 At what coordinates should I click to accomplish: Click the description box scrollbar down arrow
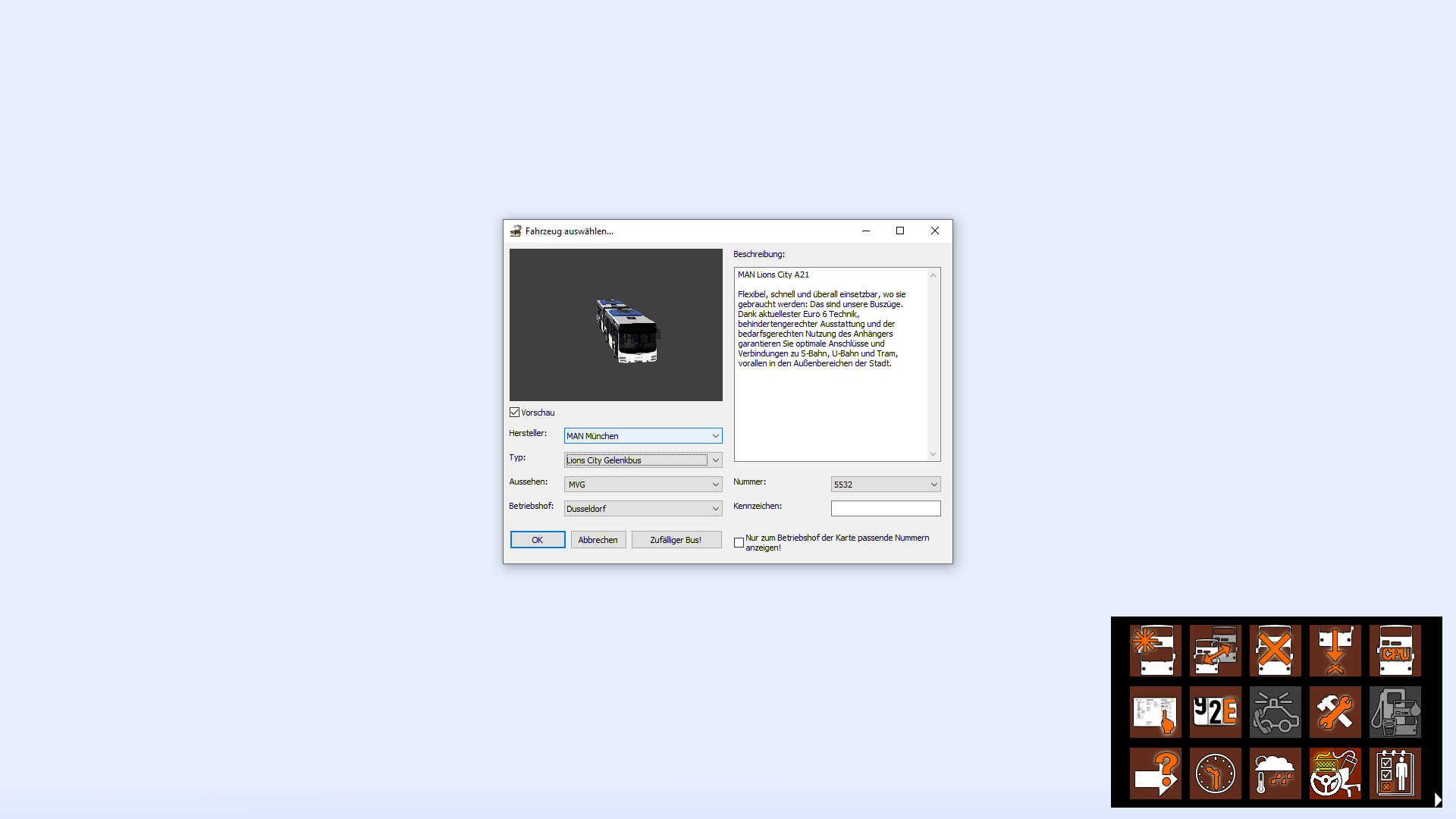tap(934, 454)
